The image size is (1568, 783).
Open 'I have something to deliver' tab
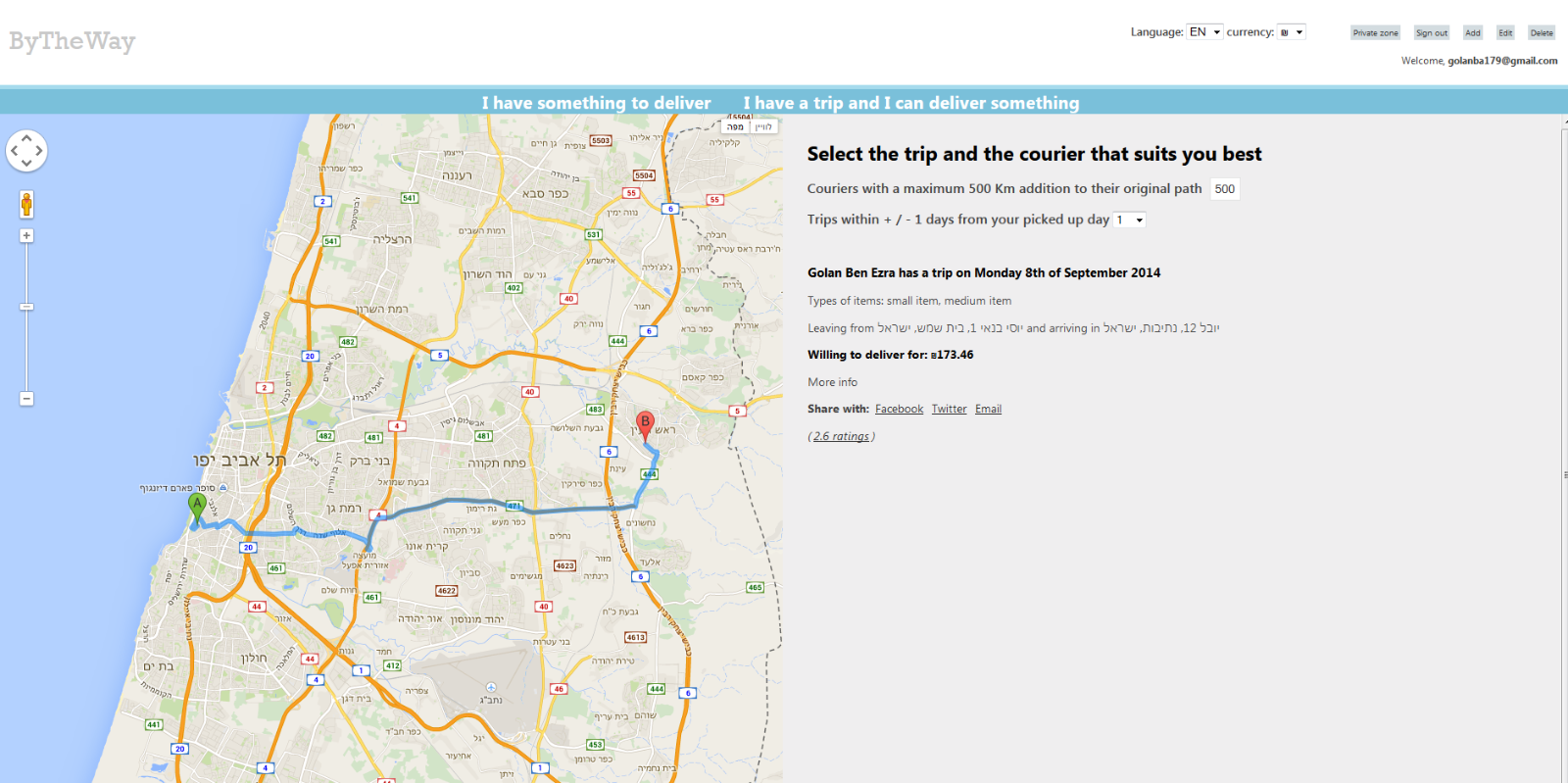pos(596,103)
